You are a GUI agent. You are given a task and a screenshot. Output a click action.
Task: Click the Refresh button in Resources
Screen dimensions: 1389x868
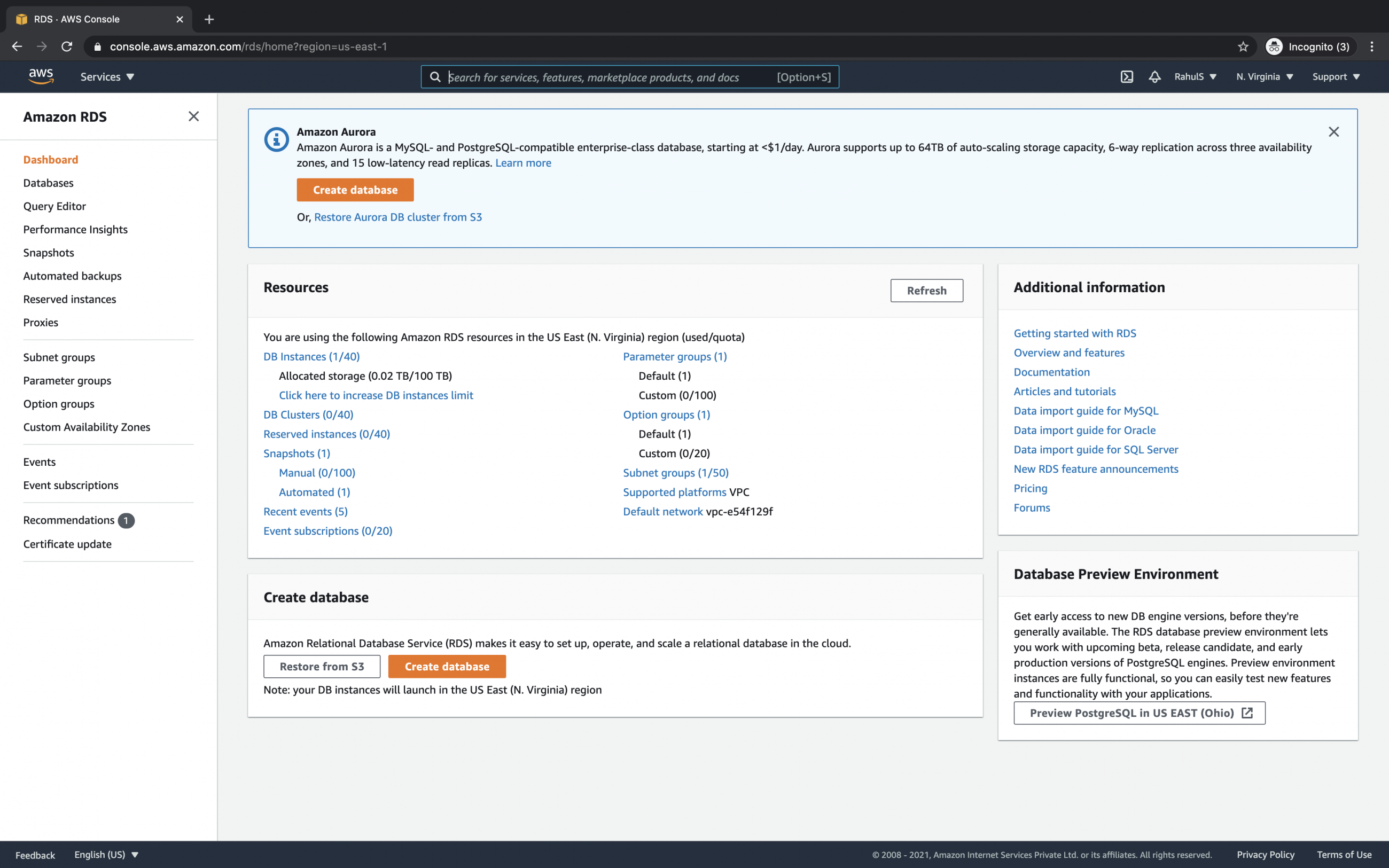click(926, 291)
